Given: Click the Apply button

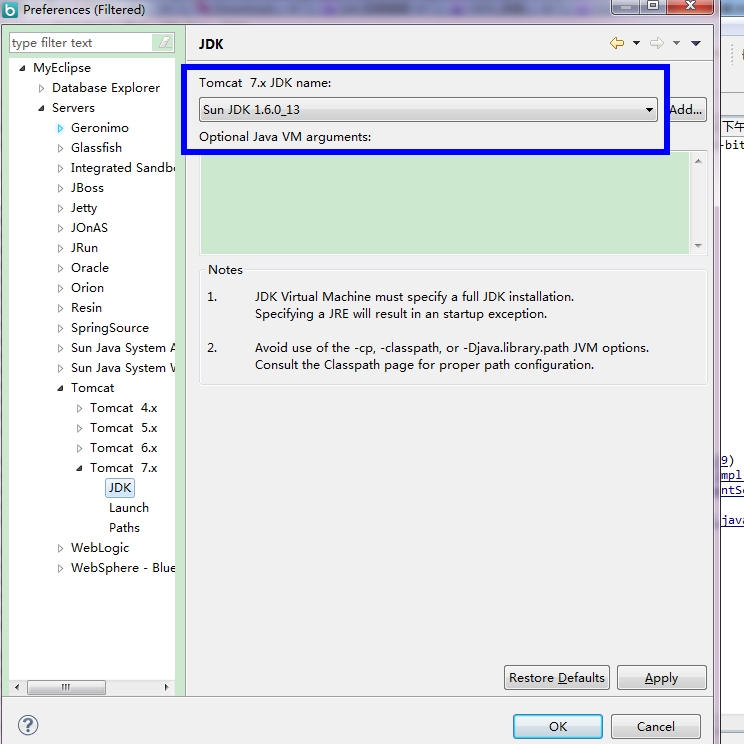Looking at the screenshot, I should click(661, 678).
